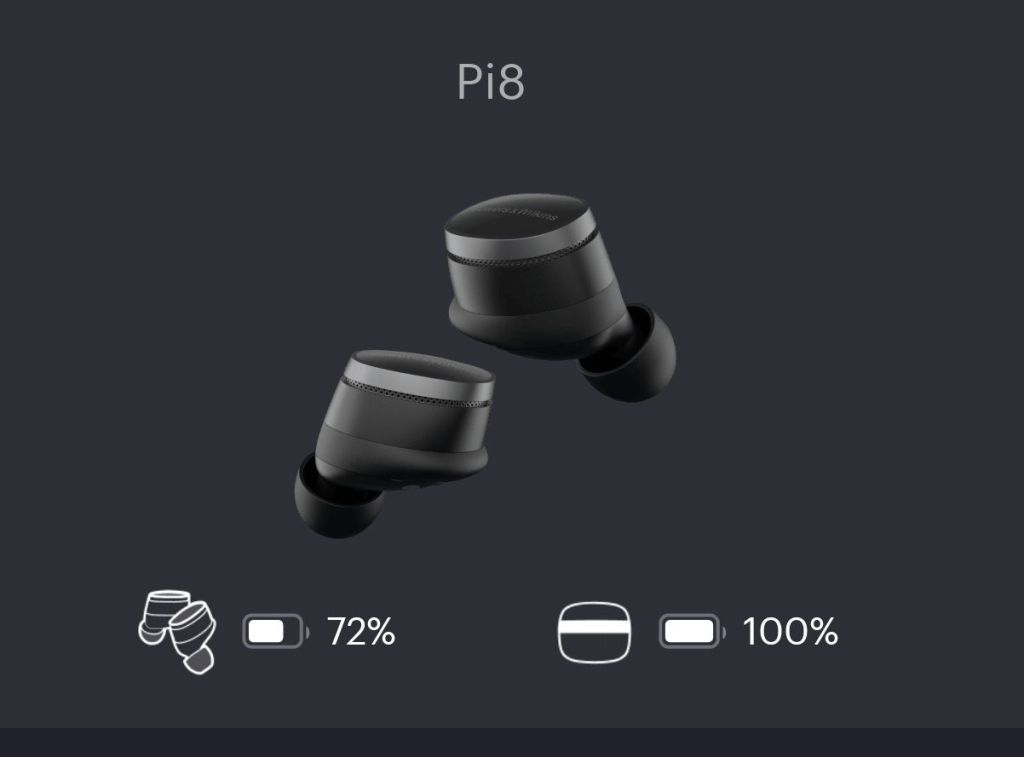Click the white stripe on case icon
The width and height of the screenshot is (1024, 757).
click(594, 631)
